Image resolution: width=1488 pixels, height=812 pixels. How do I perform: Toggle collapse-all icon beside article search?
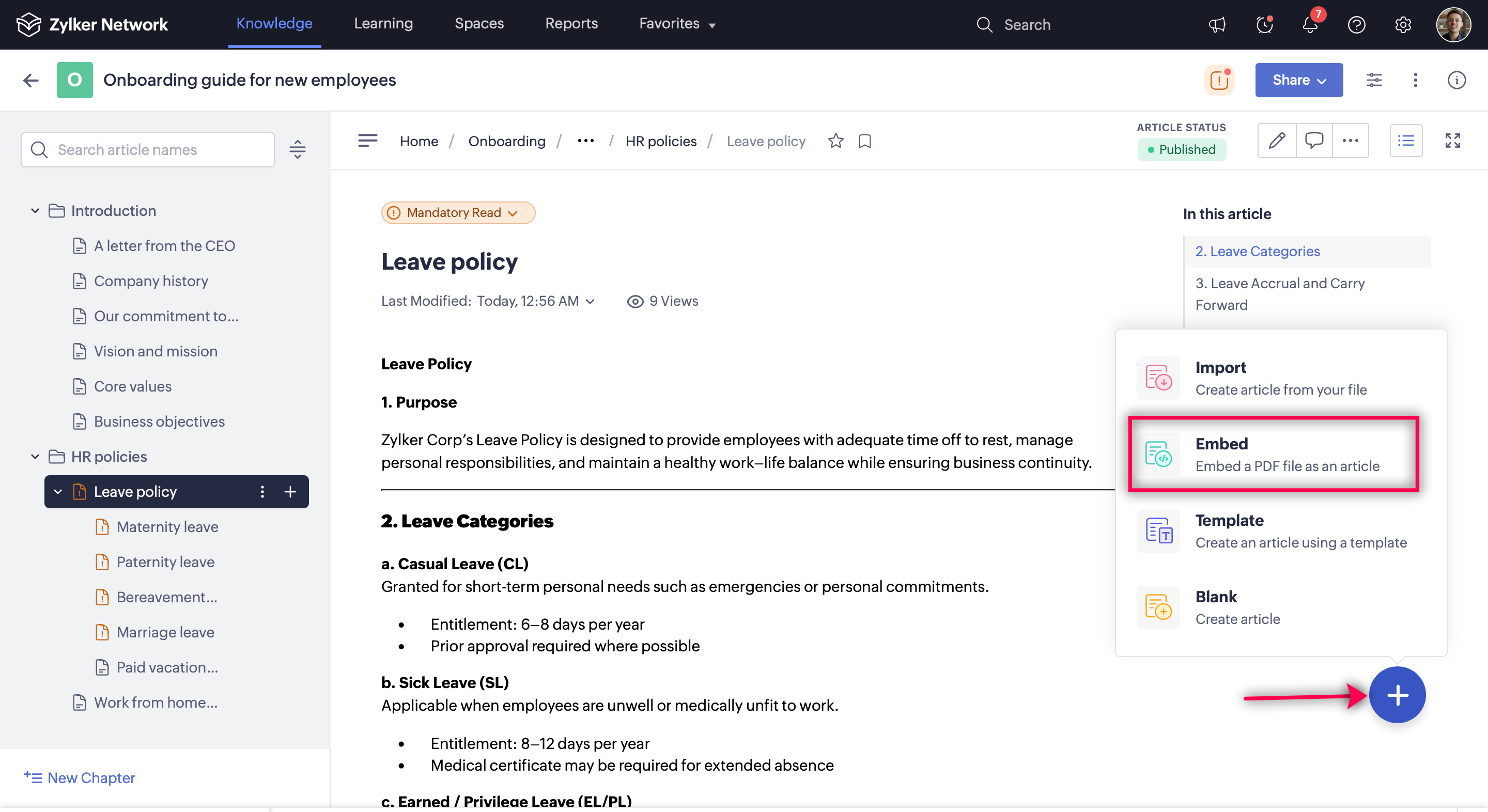[298, 150]
